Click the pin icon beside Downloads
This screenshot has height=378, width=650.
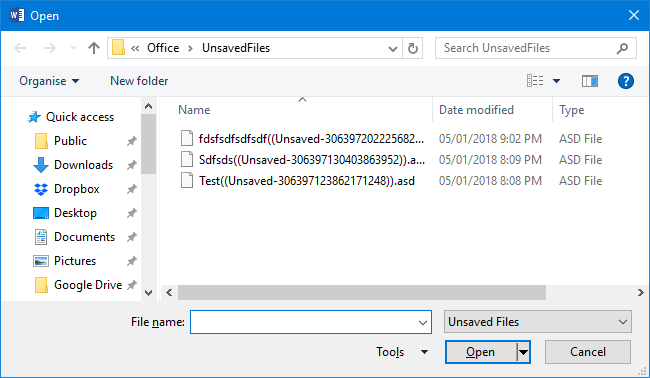coord(131,165)
